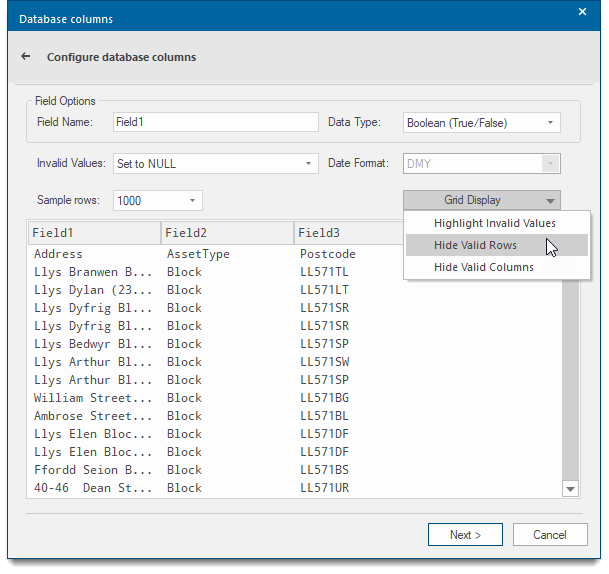Viewport: 609px width, 574px height.
Task: Open the Invalid Values dropdown
Action: [x=216, y=164]
